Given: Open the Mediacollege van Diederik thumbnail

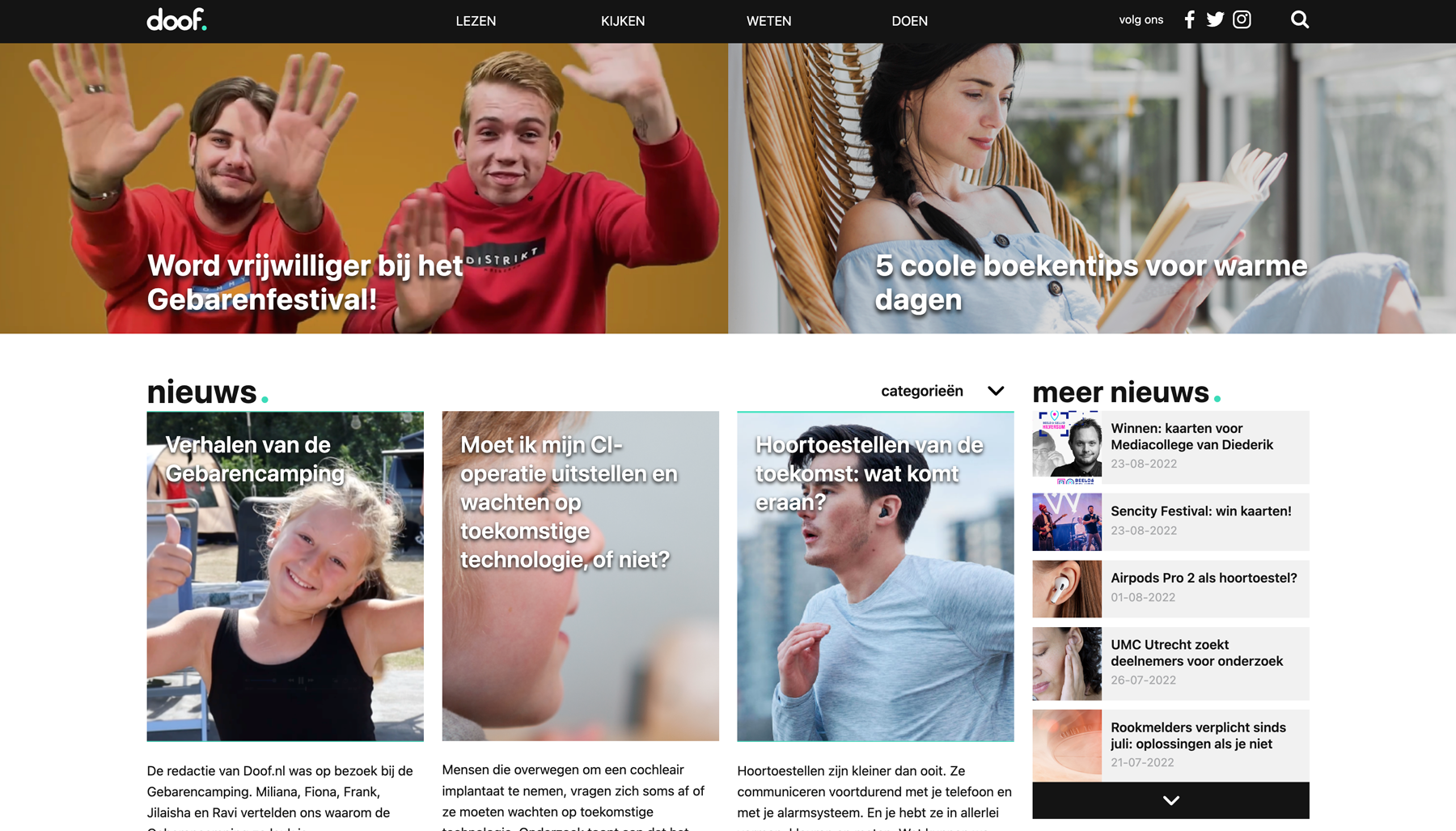Looking at the screenshot, I should click(x=1067, y=447).
